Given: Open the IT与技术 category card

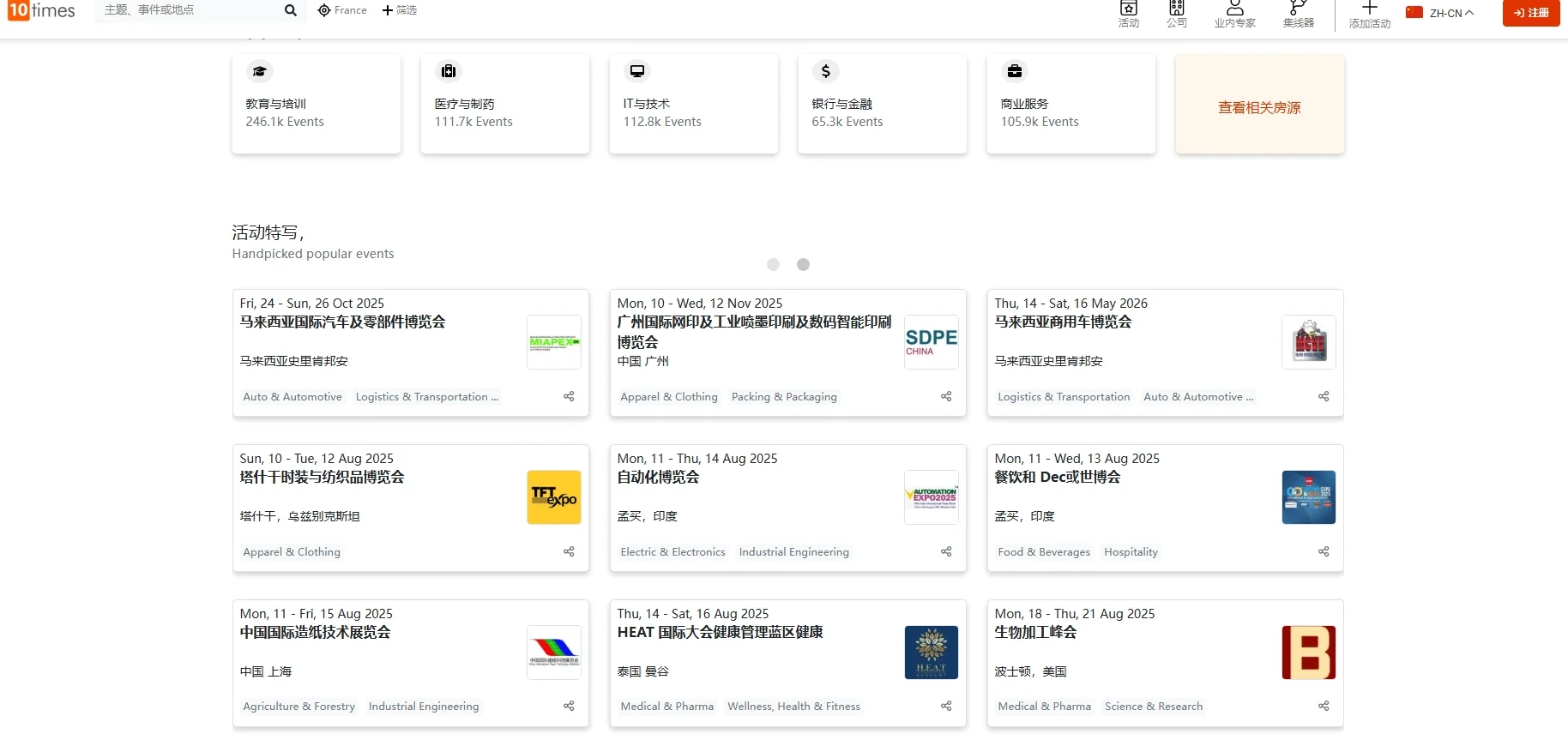Looking at the screenshot, I should (x=694, y=104).
